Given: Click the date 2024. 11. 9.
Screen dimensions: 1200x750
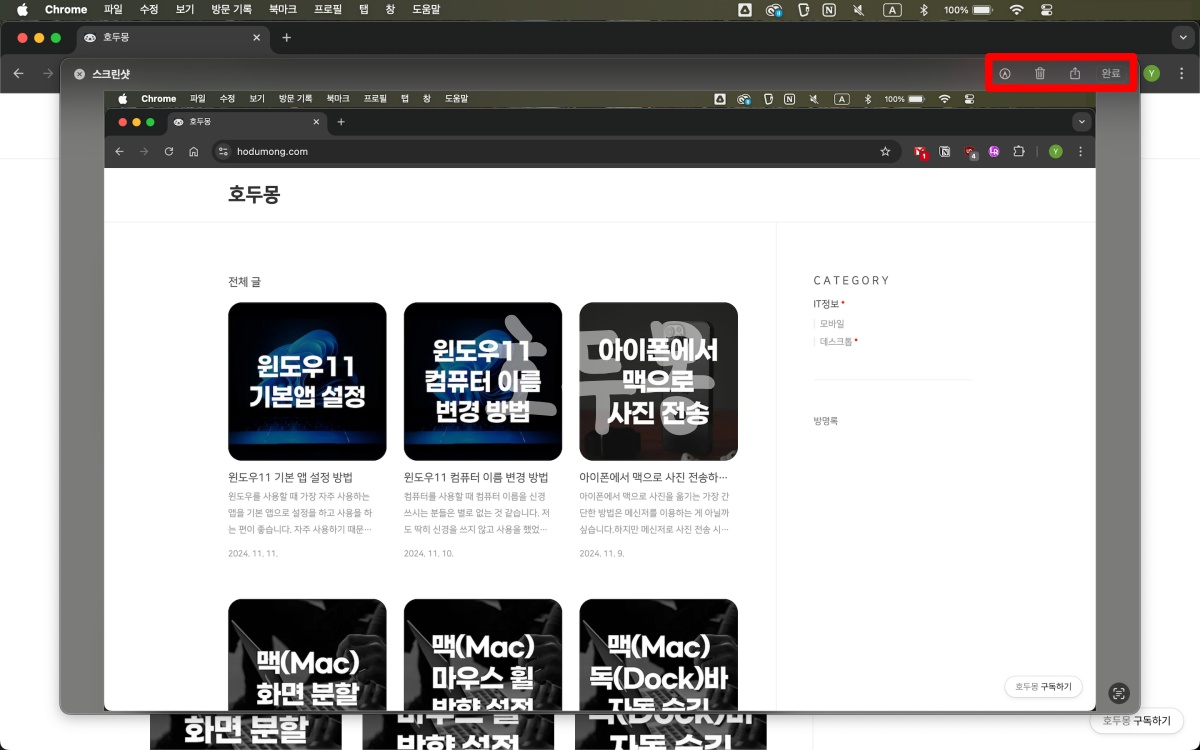Looking at the screenshot, I should pyautogui.click(x=602, y=553).
